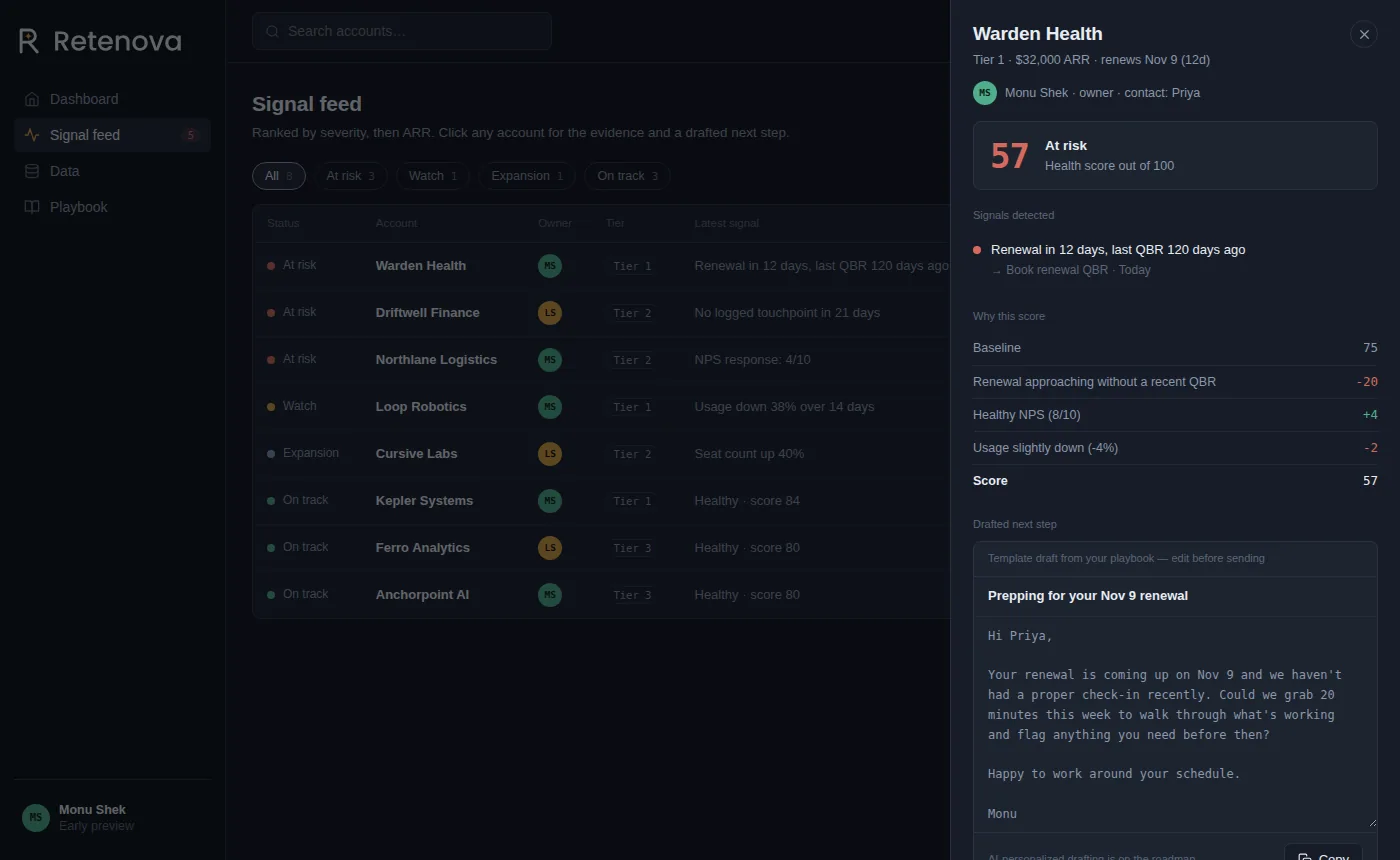
Task: Click 'Book renewal QBR · Today' suggested action
Action: pyautogui.click(x=1070, y=270)
